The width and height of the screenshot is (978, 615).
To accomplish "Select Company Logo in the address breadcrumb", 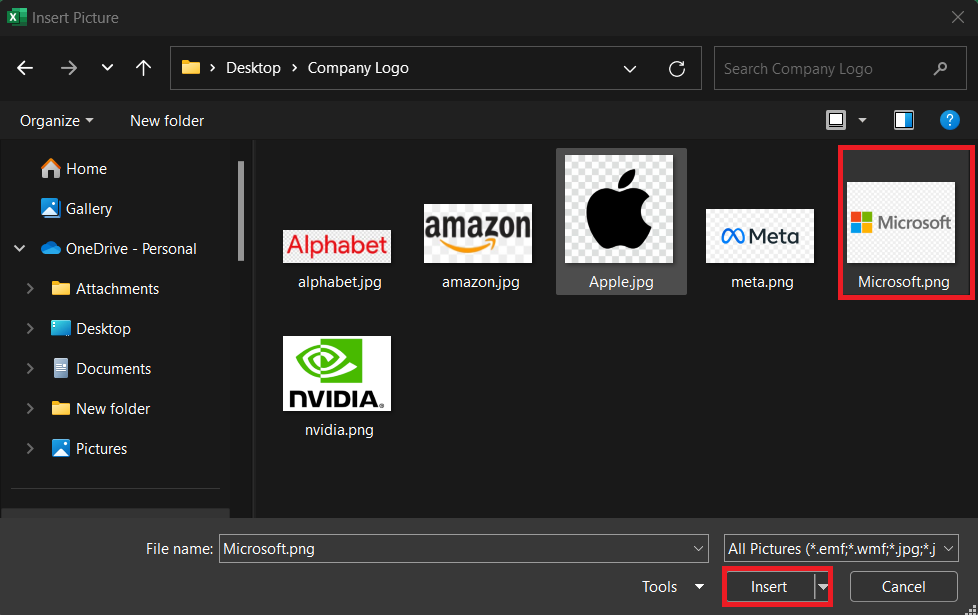I will [358, 67].
